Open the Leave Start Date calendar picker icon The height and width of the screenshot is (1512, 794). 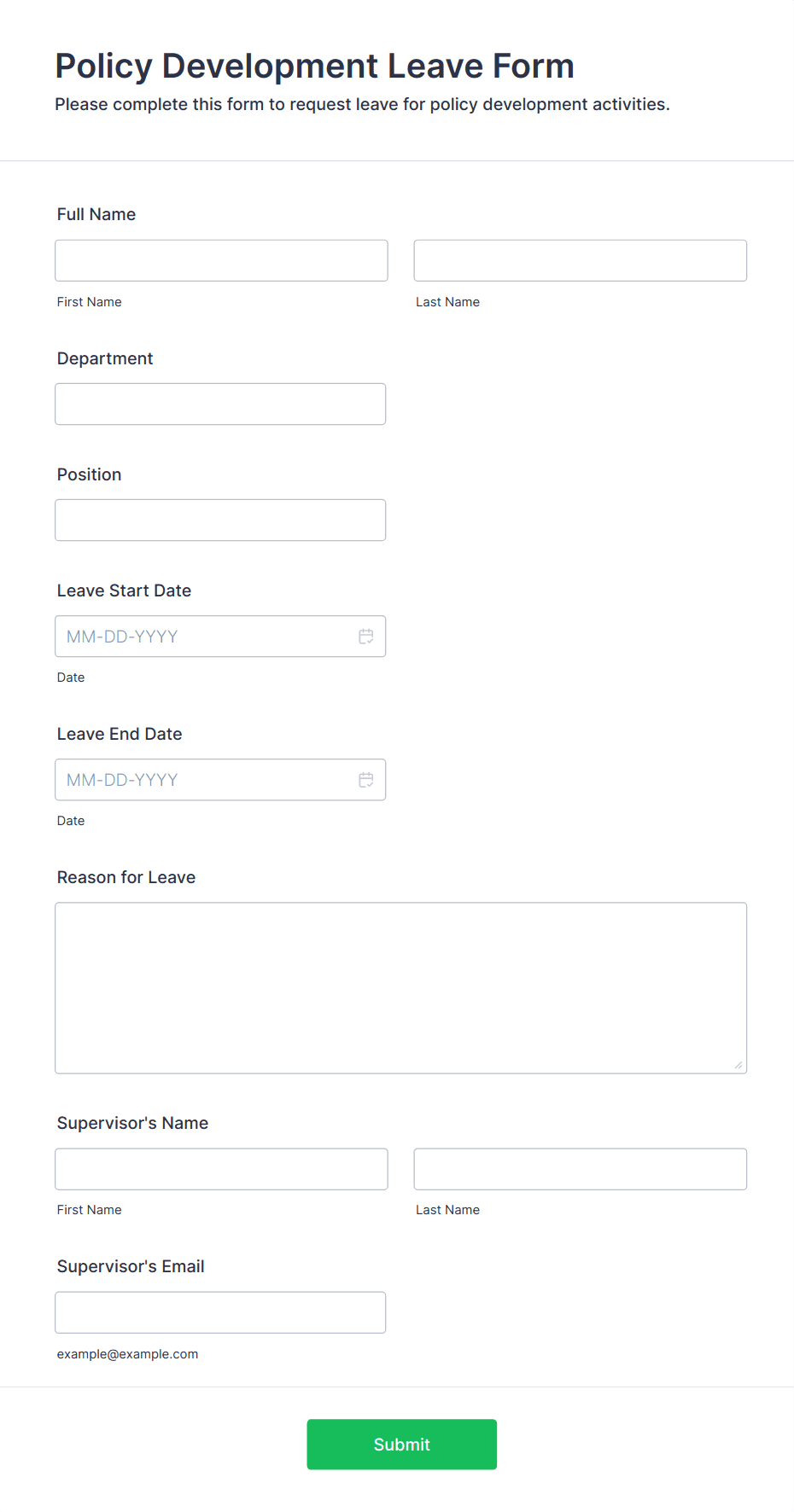[x=366, y=637]
